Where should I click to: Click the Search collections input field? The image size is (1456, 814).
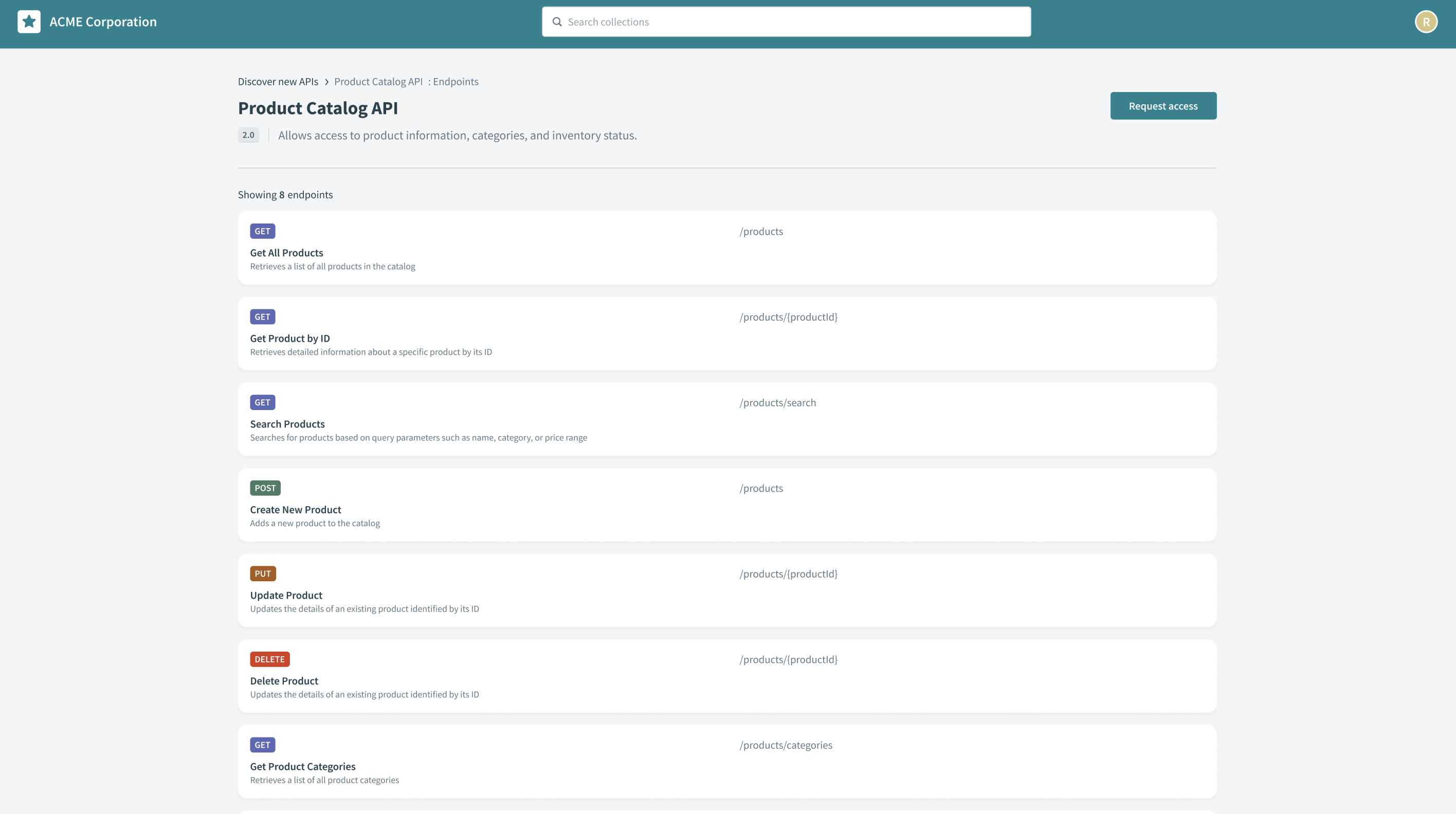tap(786, 22)
